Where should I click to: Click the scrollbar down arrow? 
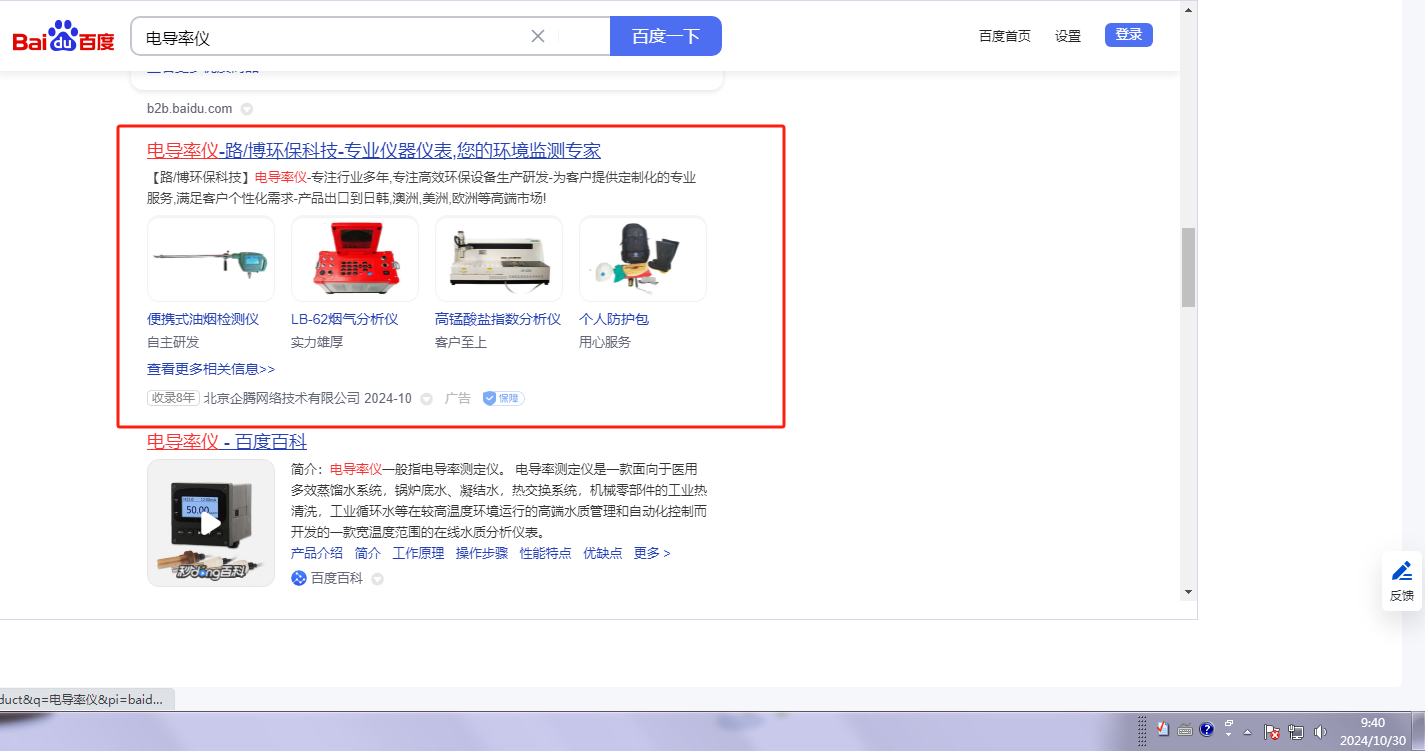[1188, 591]
